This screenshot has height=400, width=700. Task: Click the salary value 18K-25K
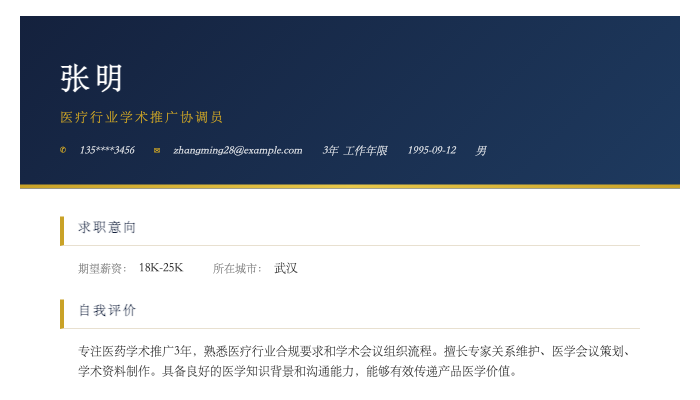(x=161, y=268)
